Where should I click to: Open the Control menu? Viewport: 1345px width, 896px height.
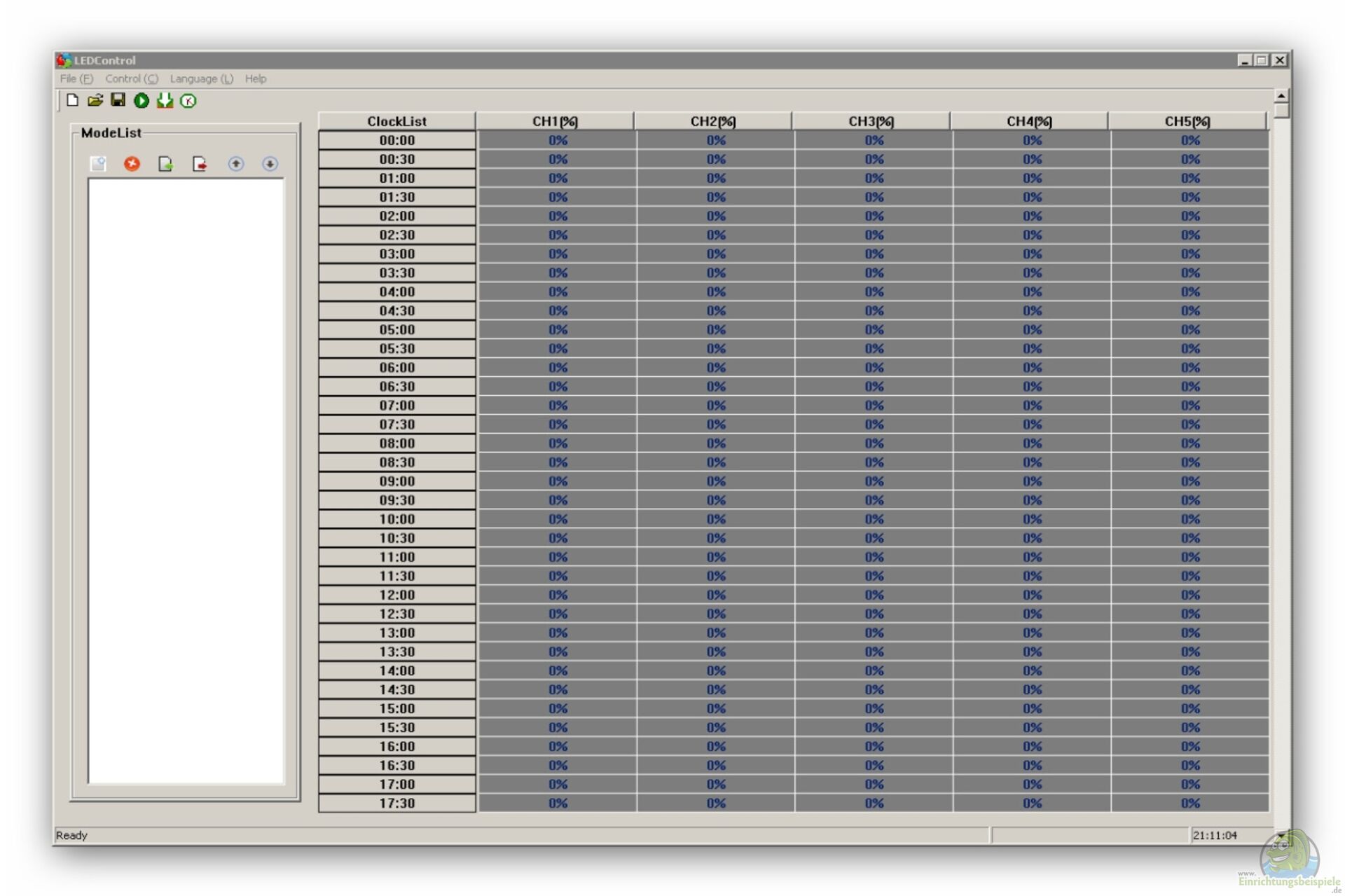131,78
